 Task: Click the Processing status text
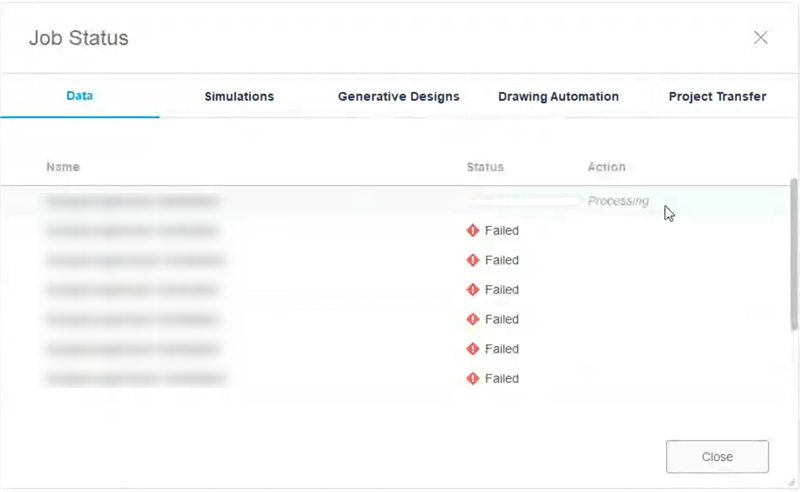point(618,201)
